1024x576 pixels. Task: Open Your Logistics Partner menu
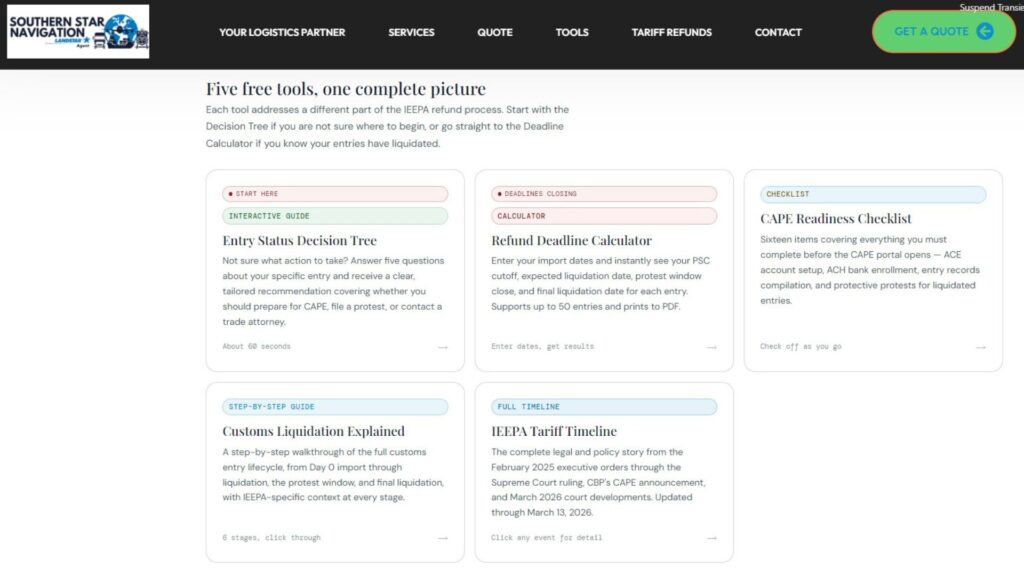[282, 32]
